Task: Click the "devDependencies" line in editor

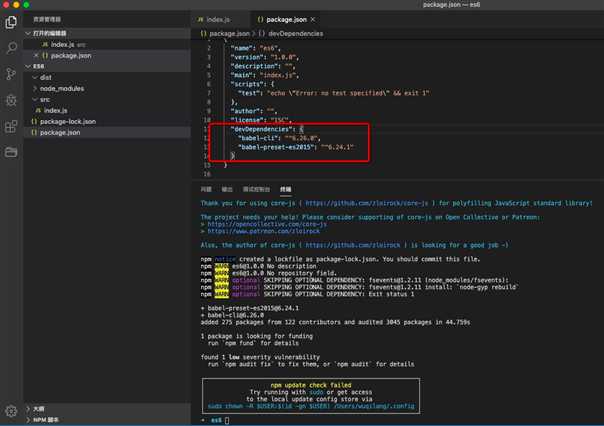Action: click(x=267, y=129)
